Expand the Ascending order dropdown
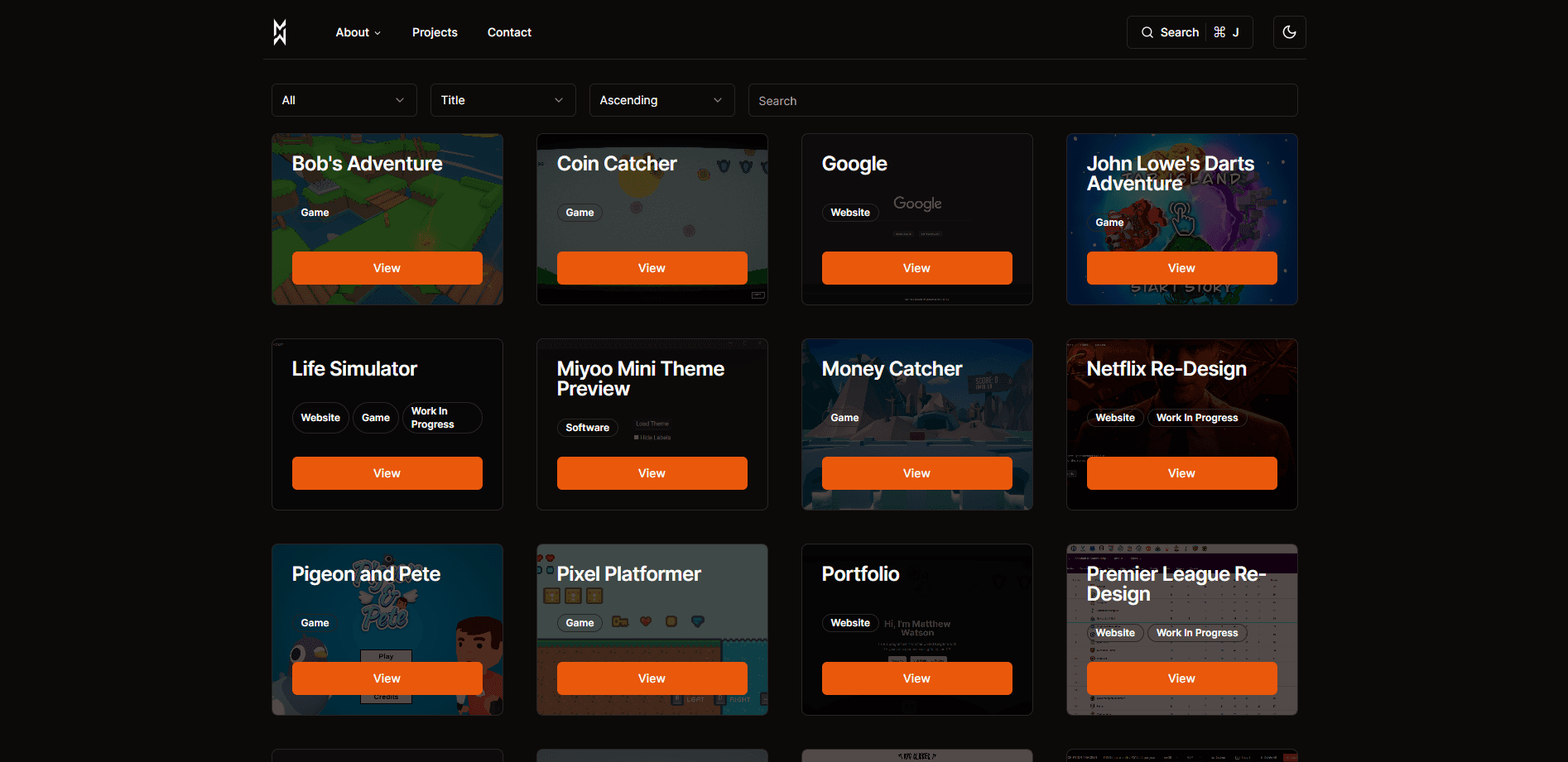 pyautogui.click(x=662, y=100)
